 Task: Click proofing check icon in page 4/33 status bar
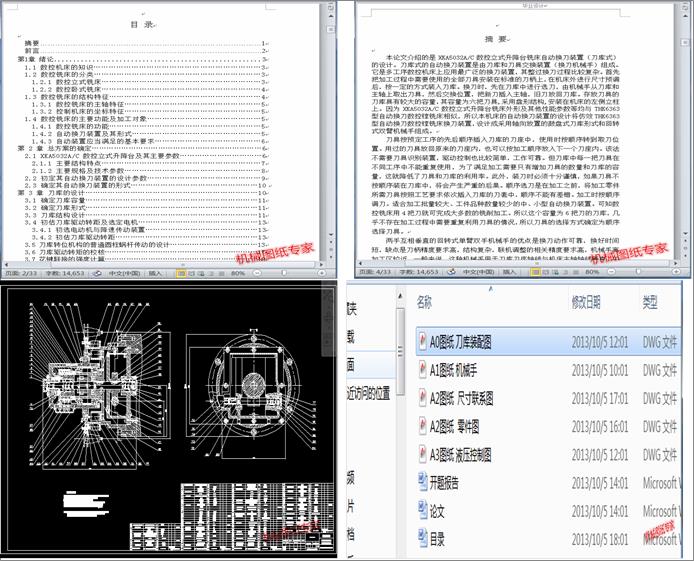[451, 272]
